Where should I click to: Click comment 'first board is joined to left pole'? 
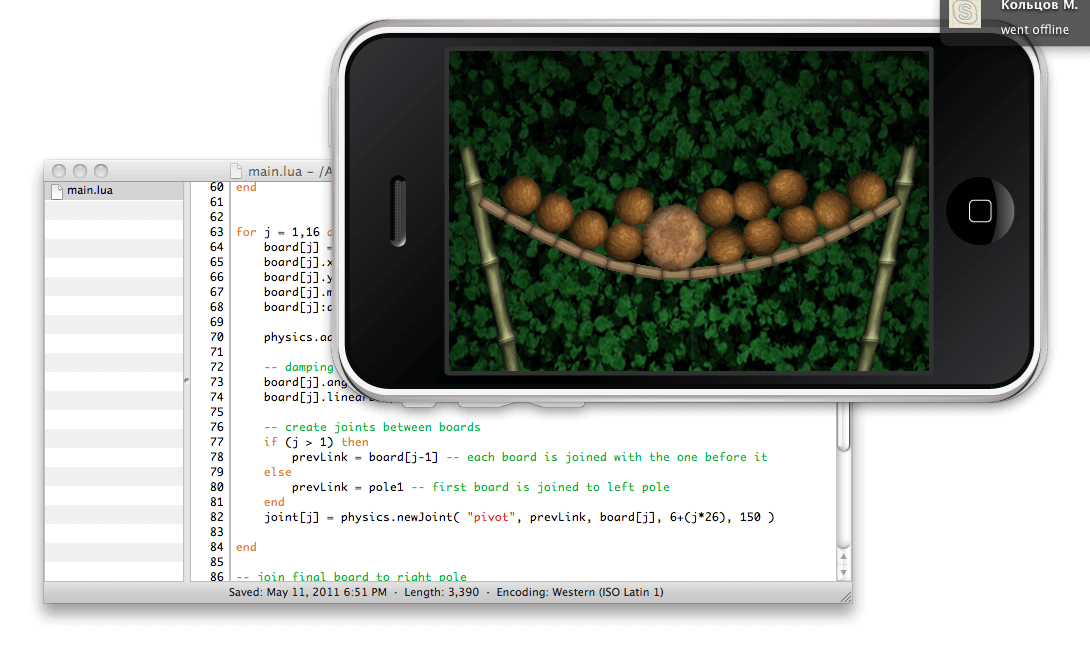[x=551, y=487]
